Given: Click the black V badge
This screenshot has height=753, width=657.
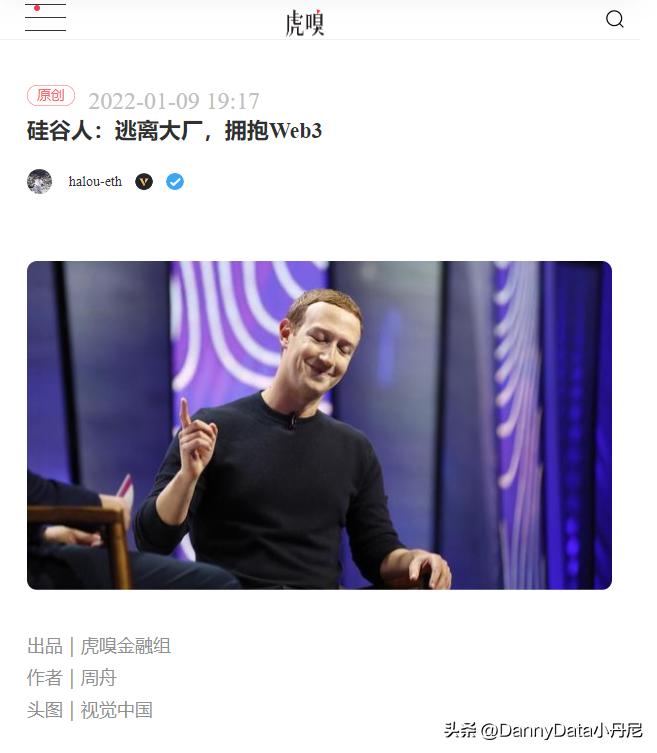Looking at the screenshot, I should coord(144,182).
